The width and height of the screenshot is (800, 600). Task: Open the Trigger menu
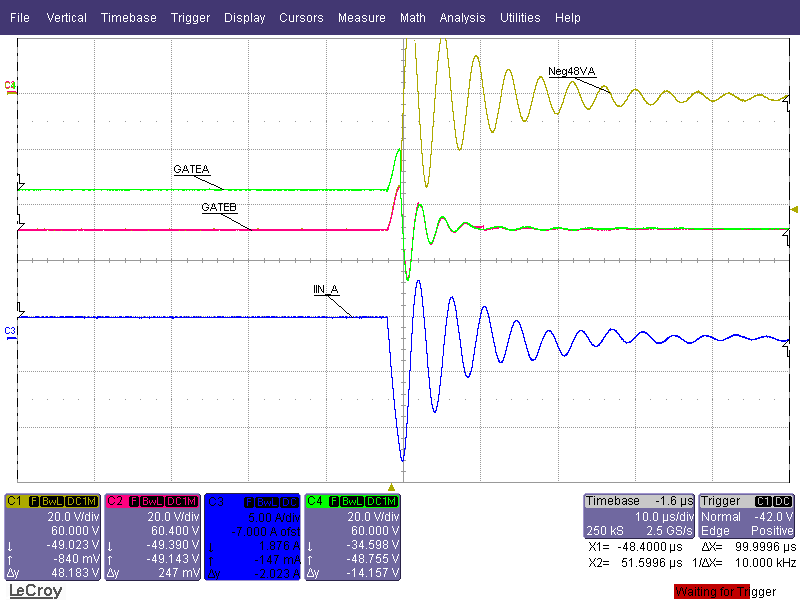[190, 18]
